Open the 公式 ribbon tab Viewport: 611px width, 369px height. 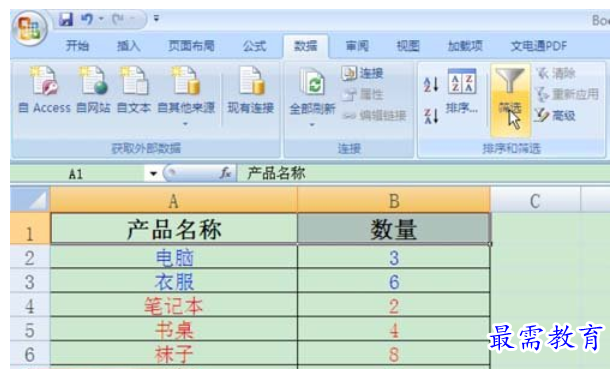coord(254,46)
